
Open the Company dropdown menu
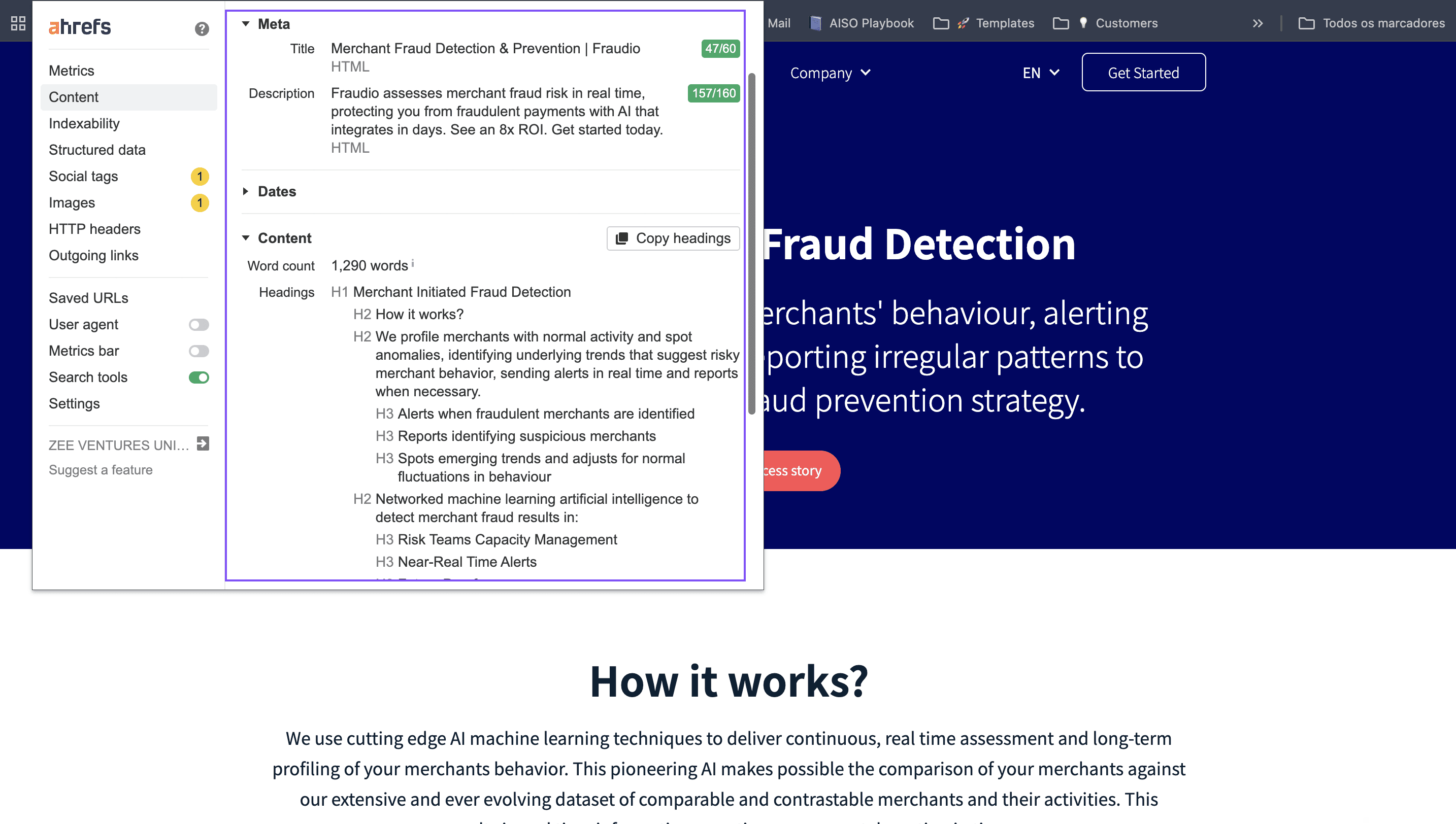tap(831, 73)
